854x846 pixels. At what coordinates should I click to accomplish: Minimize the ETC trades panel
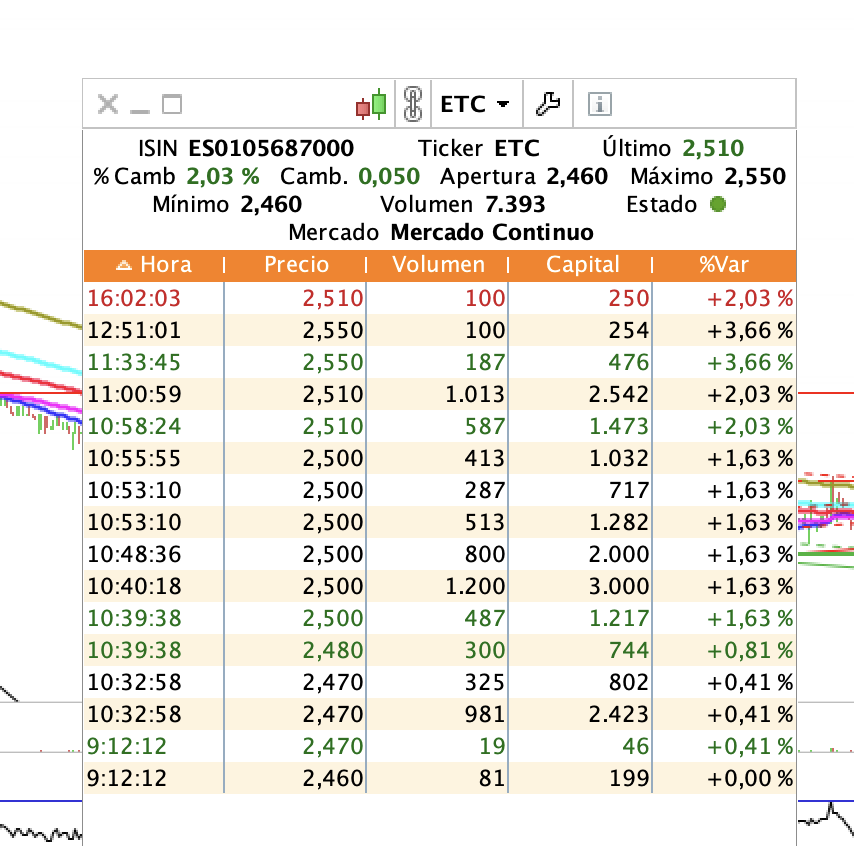[x=139, y=104]
